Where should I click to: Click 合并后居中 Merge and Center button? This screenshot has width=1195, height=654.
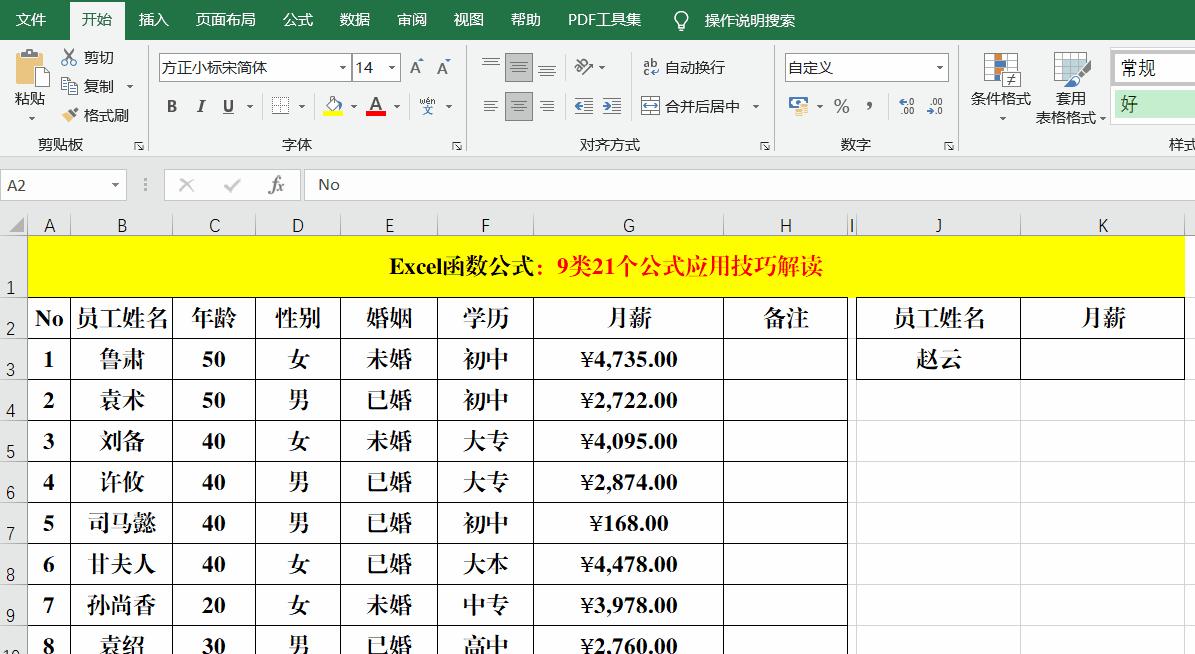[691, 106]
